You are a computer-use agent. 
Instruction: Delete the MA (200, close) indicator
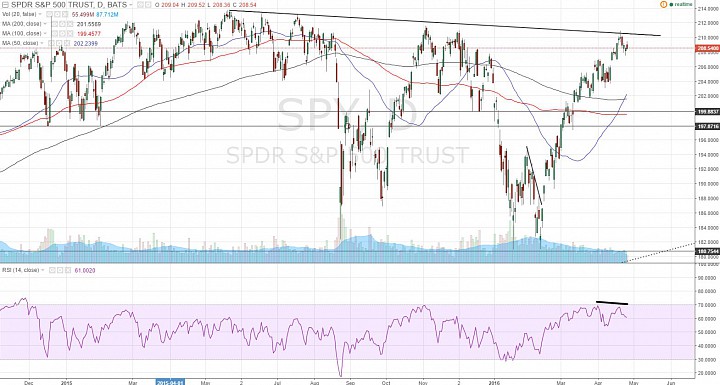[x=70, y=24]
